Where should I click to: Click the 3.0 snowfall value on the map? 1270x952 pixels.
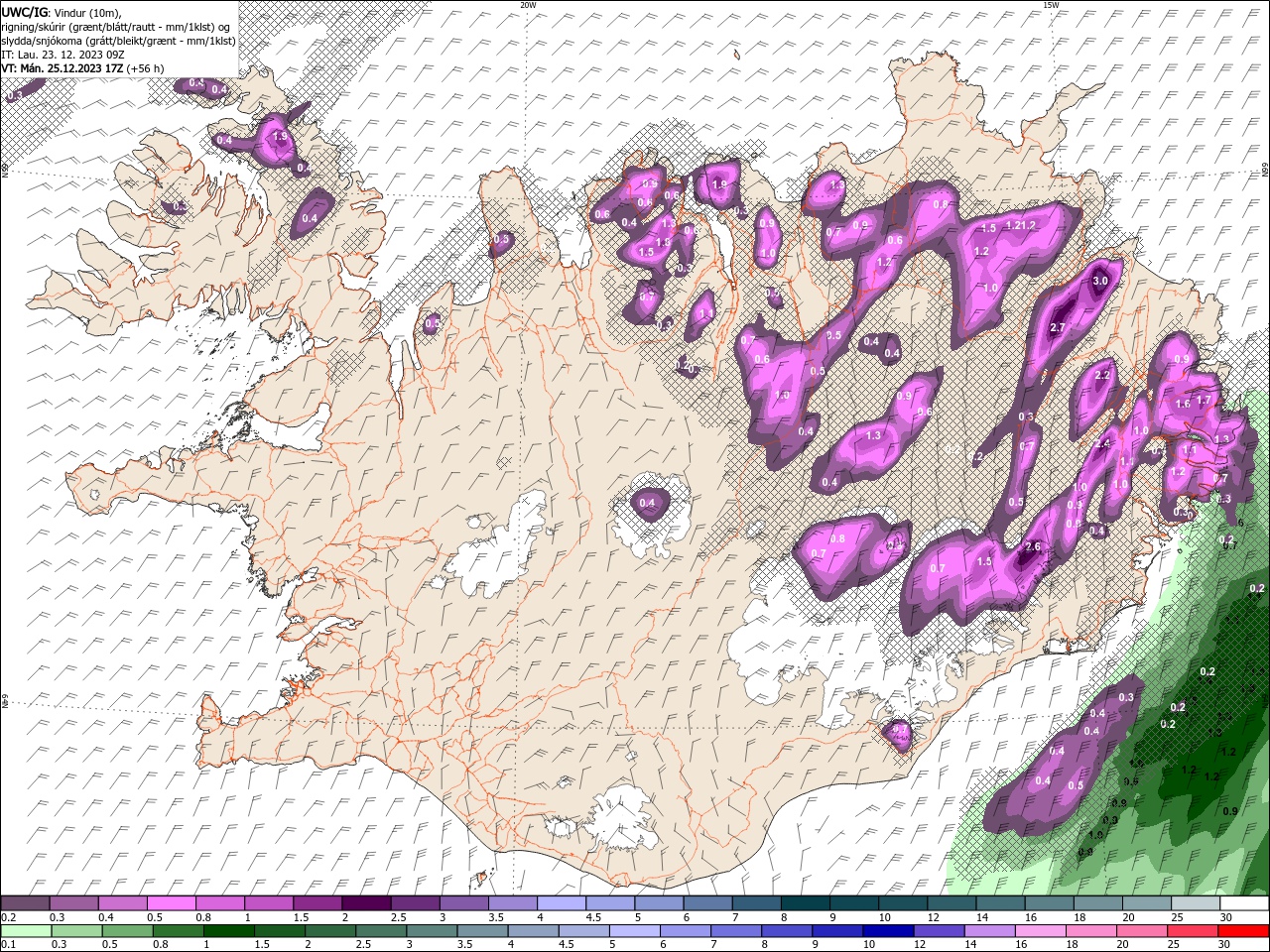[1099, 281]
